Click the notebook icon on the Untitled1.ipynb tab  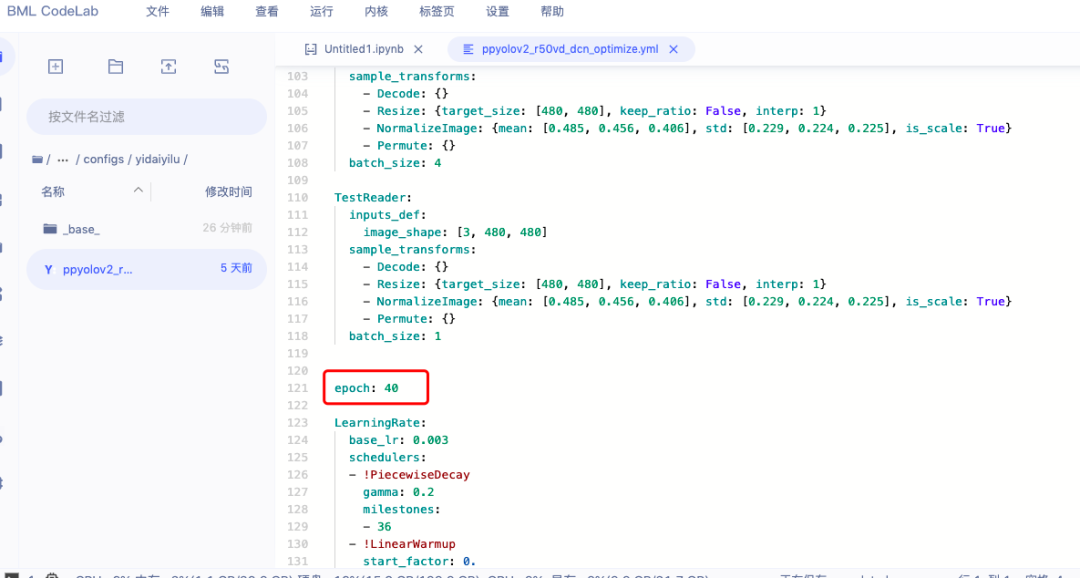(x=311, y=49)
